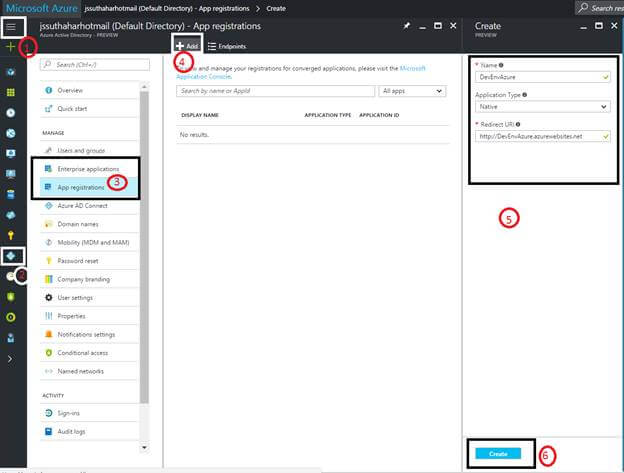Image resolution: width=624 pixels, height=473 pixels.
Task: Click the green plus New resource icon
Action: pos(10,47)
